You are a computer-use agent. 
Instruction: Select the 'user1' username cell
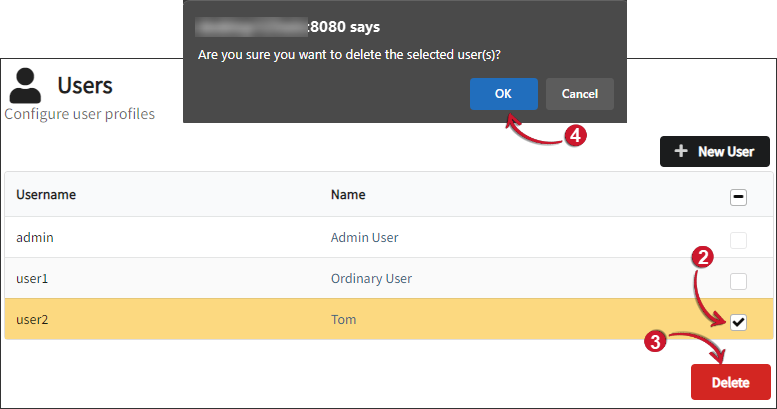pos(32,279)
